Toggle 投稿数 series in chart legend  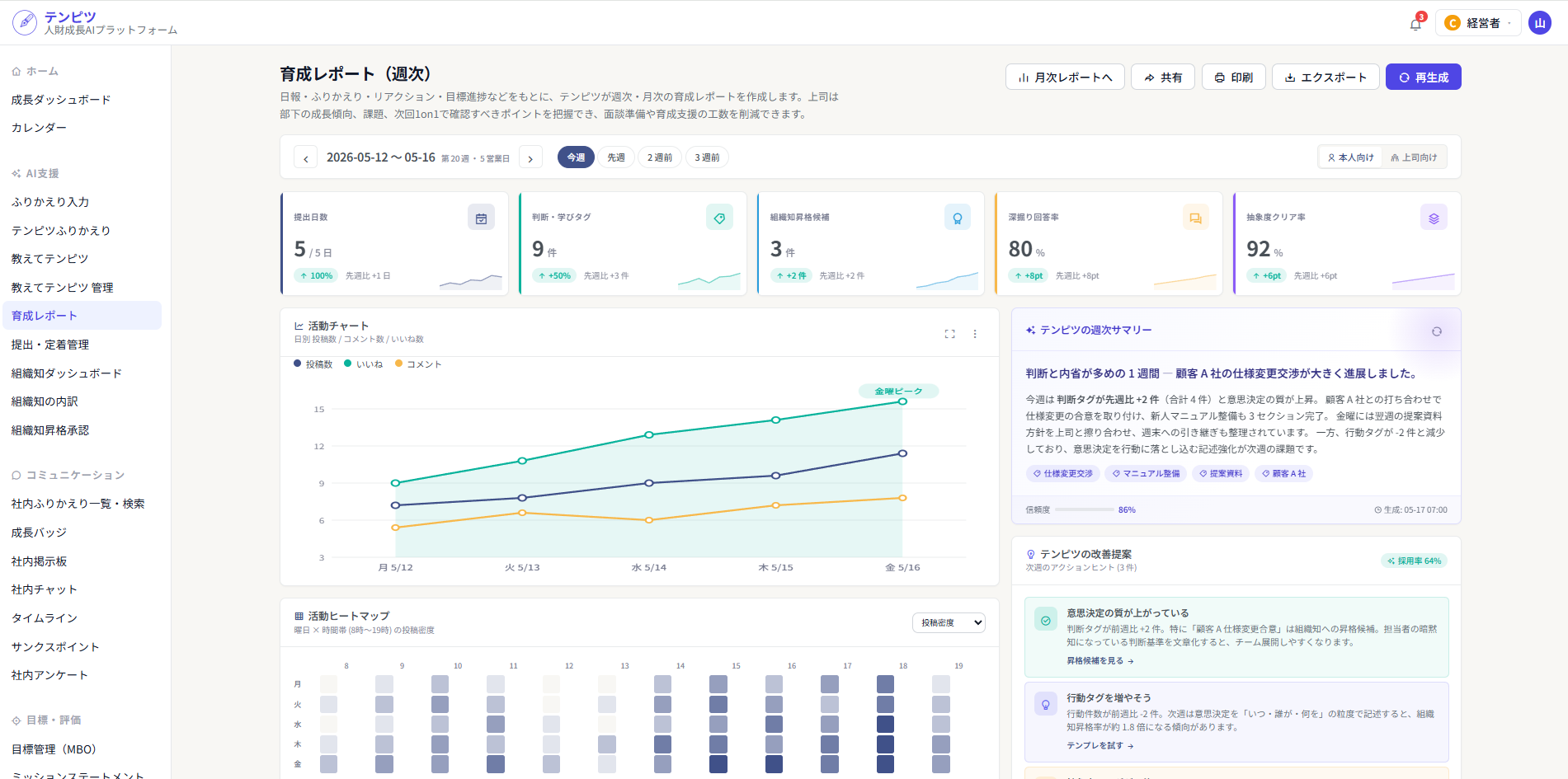313,364
